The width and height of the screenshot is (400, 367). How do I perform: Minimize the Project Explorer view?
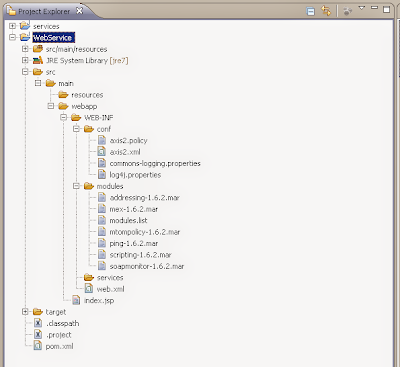pos(374,8)
